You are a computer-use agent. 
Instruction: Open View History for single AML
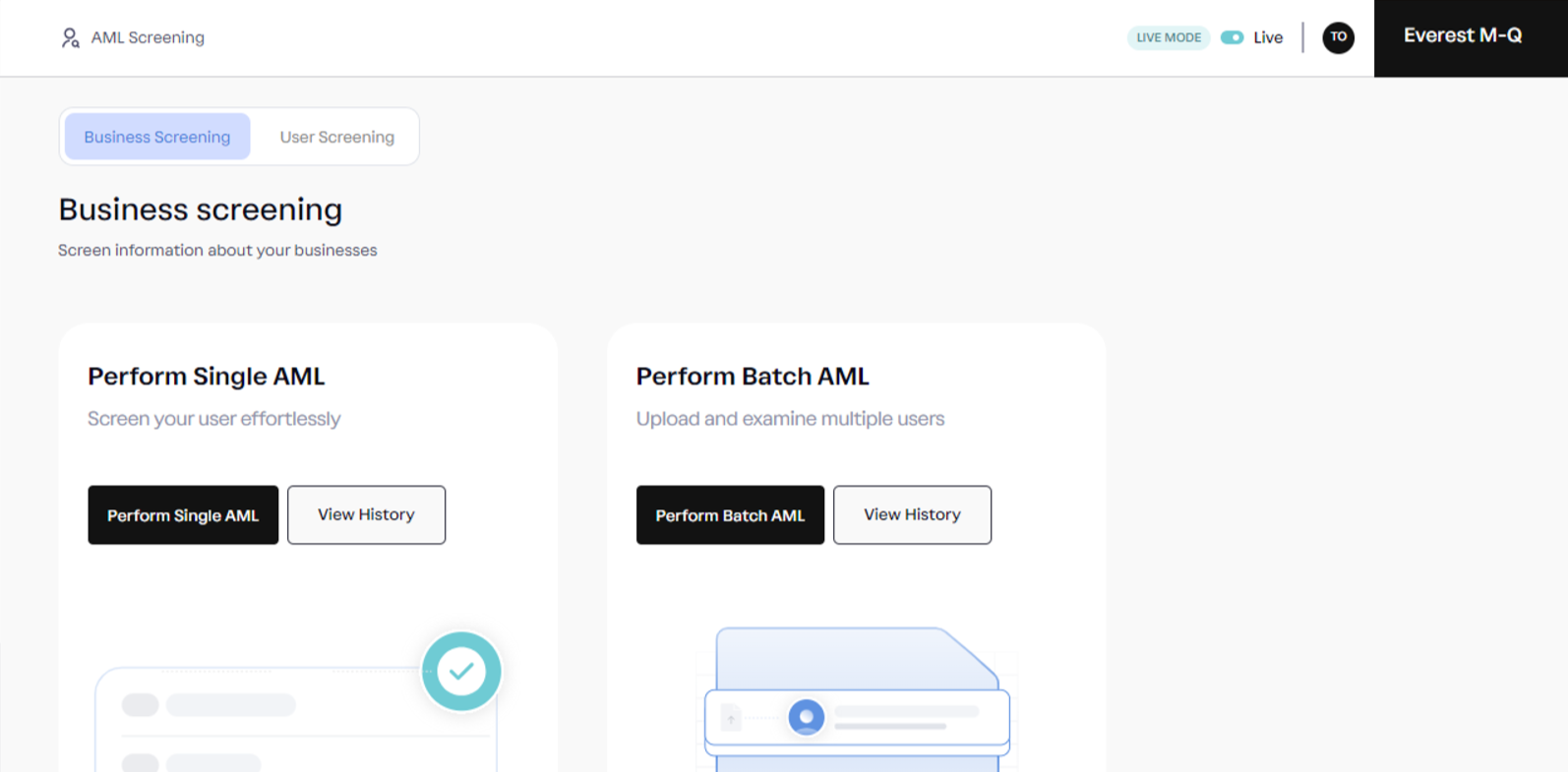(x=366, y=514)
